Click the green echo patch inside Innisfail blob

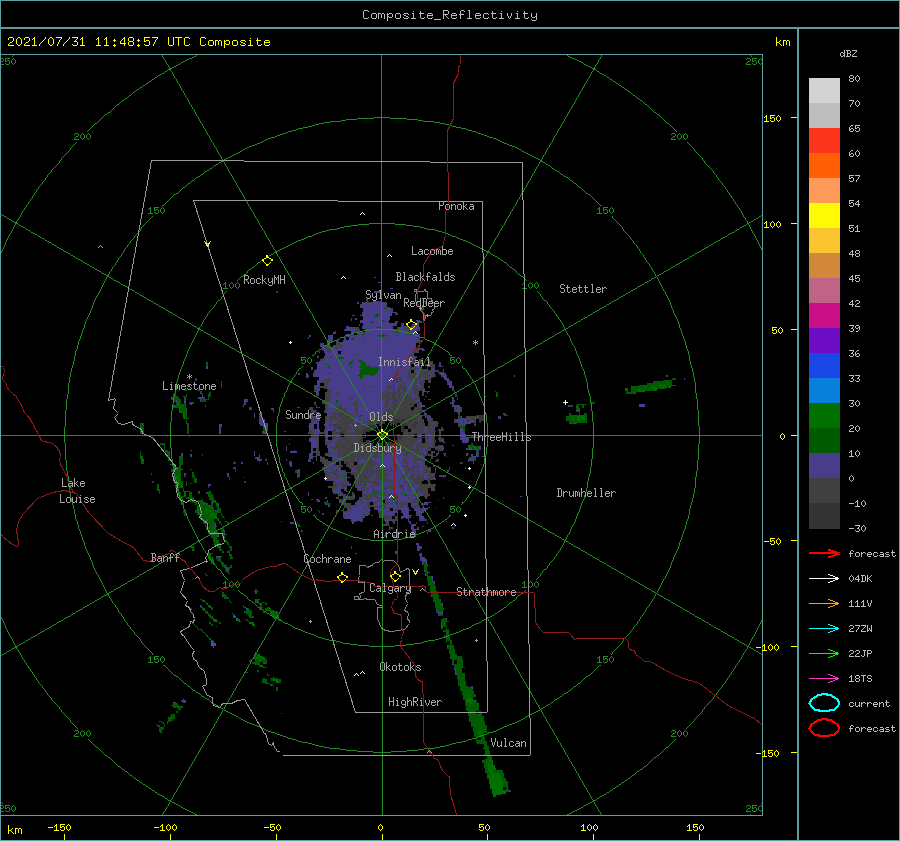coord(368,369)
